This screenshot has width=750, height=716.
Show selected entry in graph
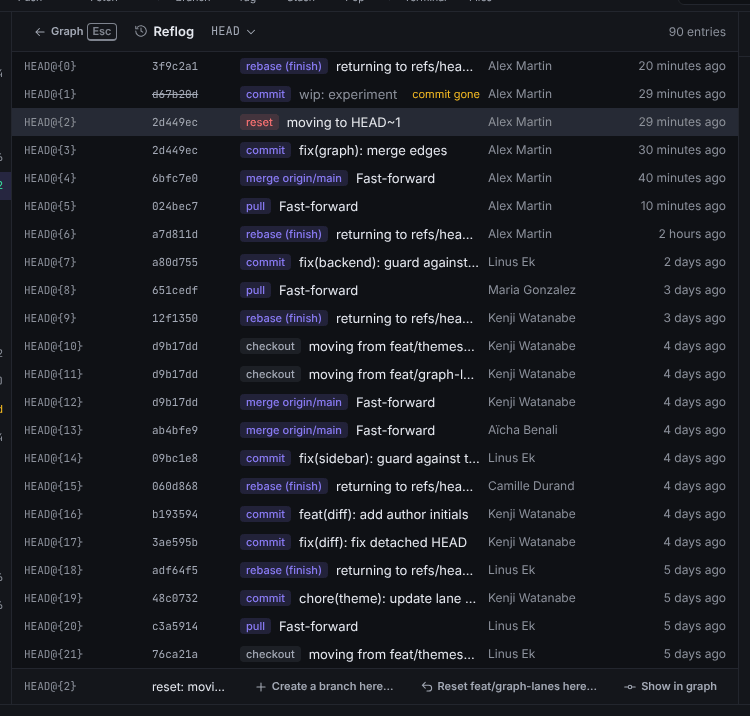point(670,686)
